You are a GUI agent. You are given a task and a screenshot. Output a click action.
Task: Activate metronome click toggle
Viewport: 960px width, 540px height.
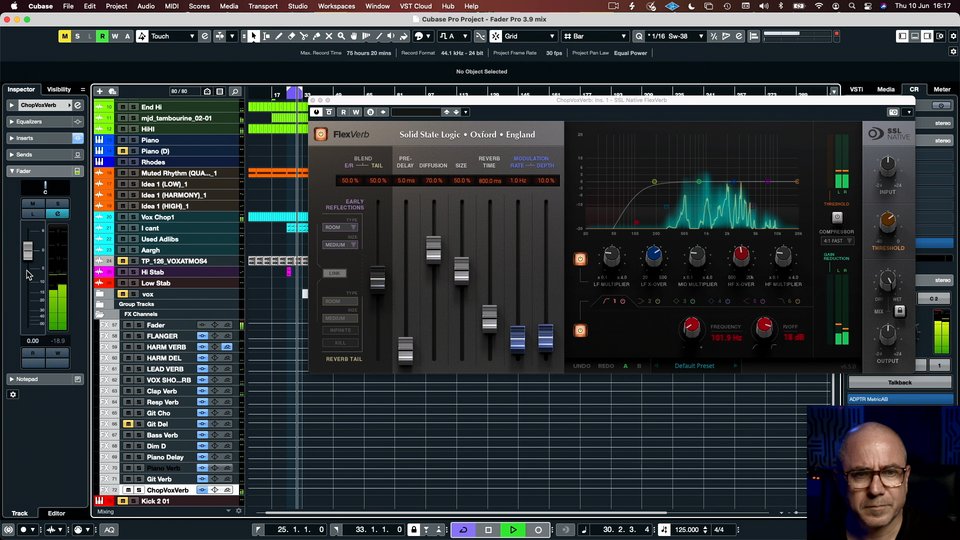point(664,530)
